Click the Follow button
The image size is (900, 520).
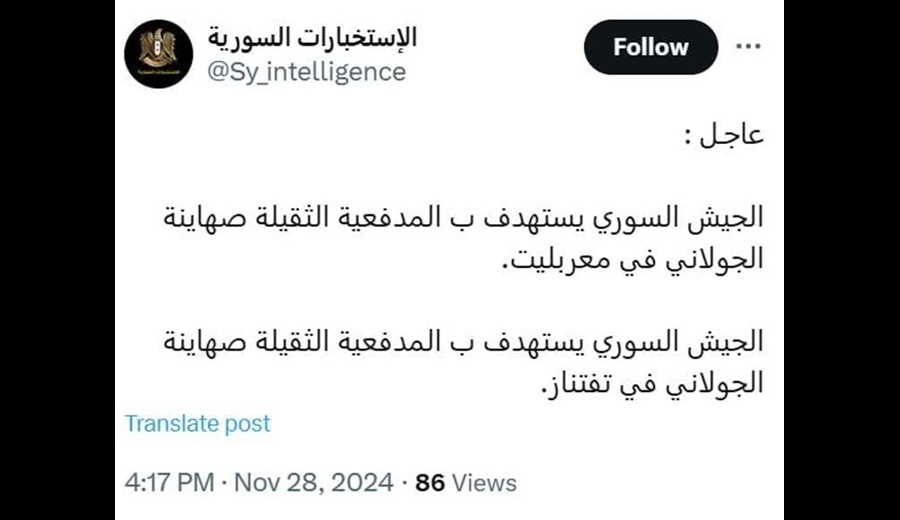coord(651,47)
